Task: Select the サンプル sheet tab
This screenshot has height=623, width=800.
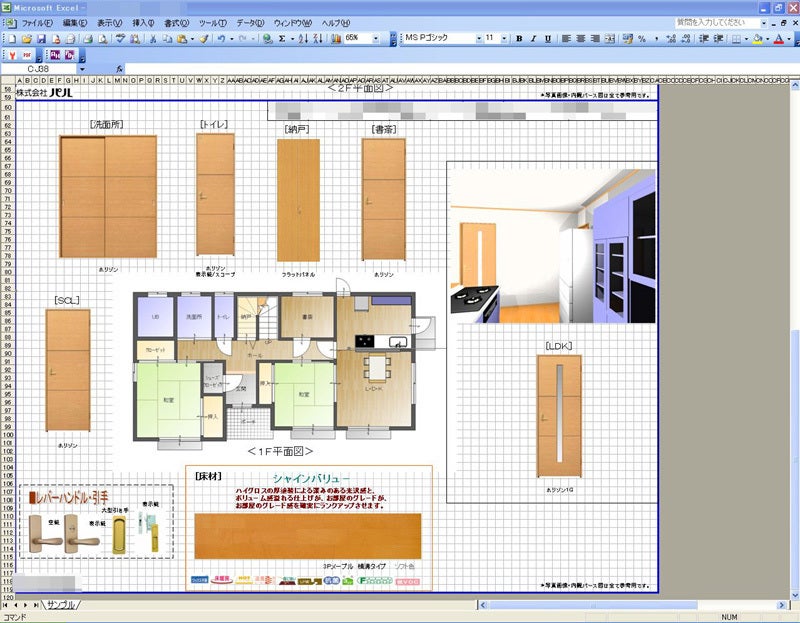Action: pos(61,605)
